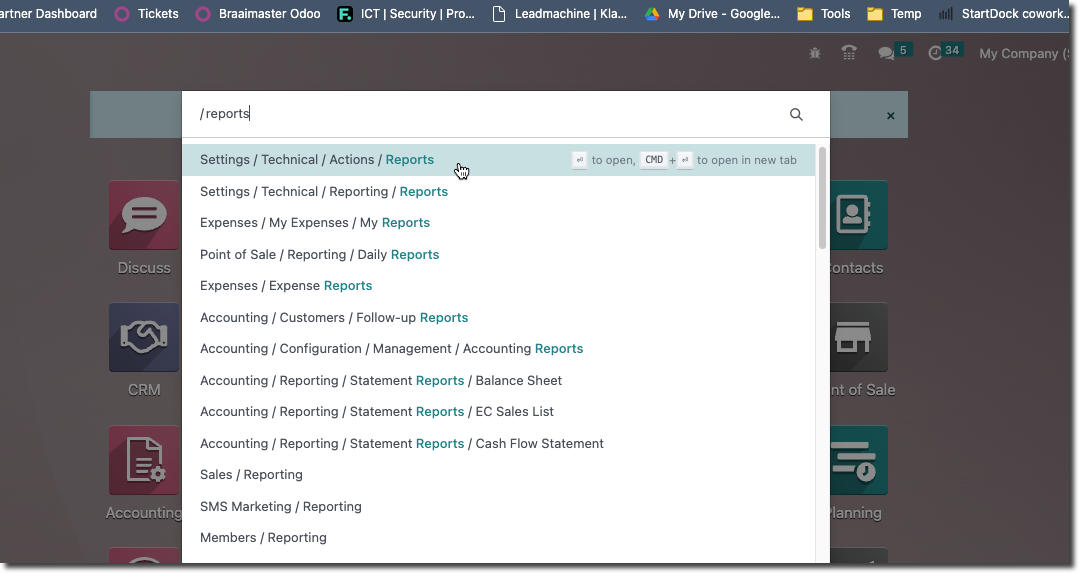Open the Discuss app icon
Viewport: 1079px width, 573px height.
pos(144,215)
